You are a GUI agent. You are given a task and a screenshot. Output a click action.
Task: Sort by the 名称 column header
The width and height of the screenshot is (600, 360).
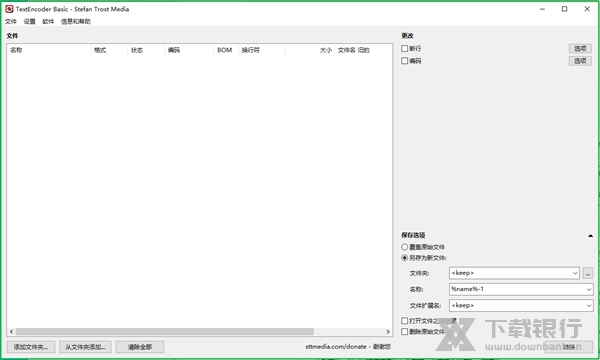point(49,50)
